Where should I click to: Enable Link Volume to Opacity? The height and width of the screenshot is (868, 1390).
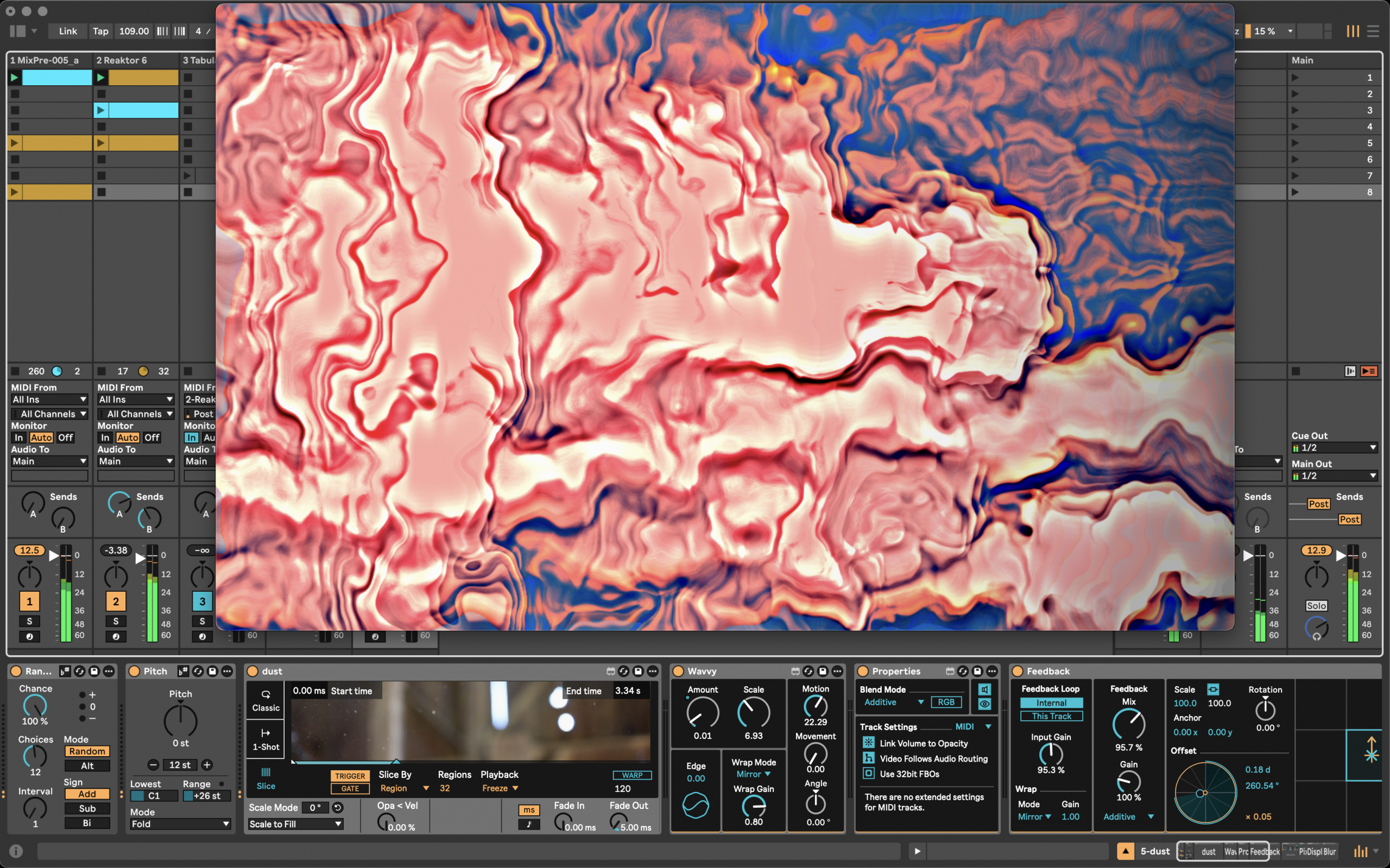[x=869, y=743]
